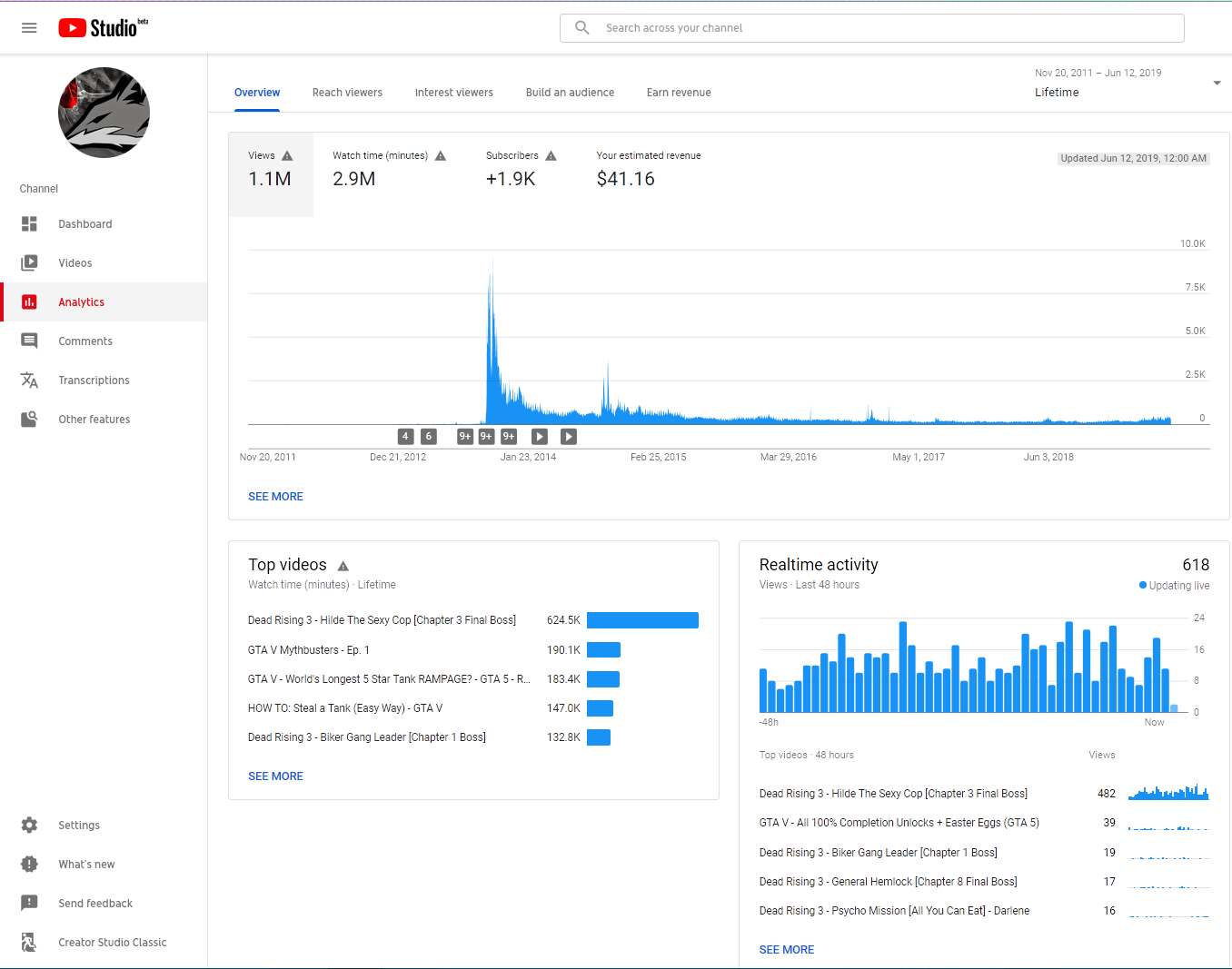Open Send feedback from the sidebar

pyautogui.click(x=104, y=903)
